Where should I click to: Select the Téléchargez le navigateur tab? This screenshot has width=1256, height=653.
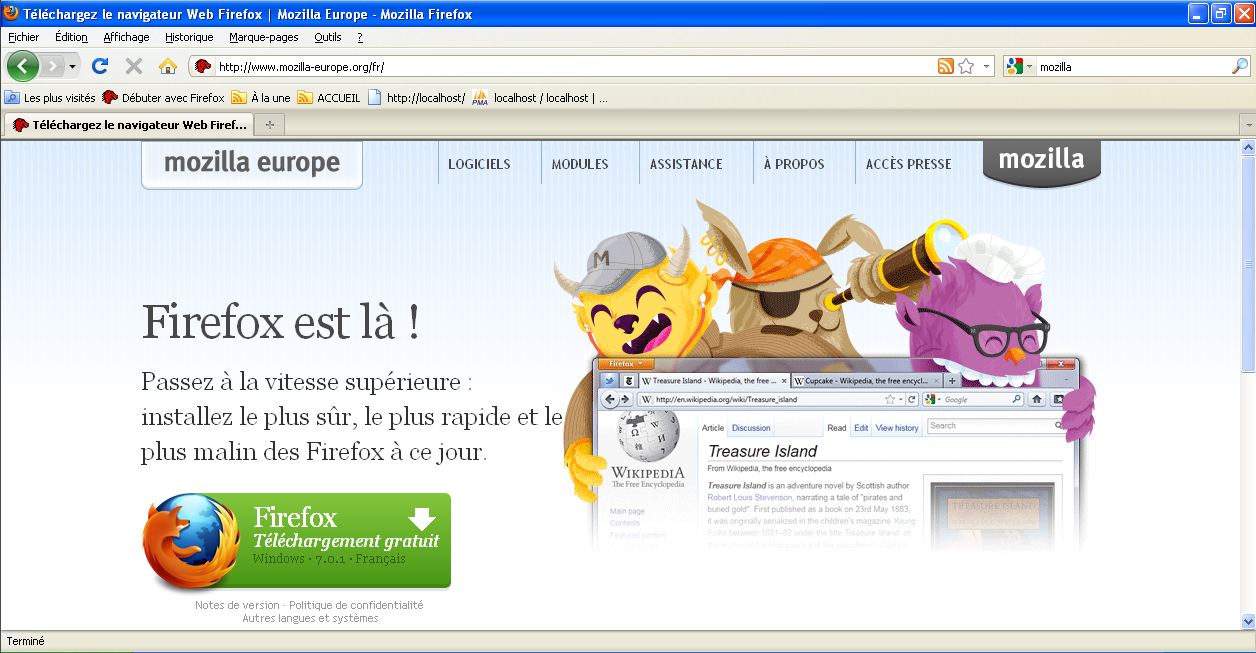click(129, 125)
